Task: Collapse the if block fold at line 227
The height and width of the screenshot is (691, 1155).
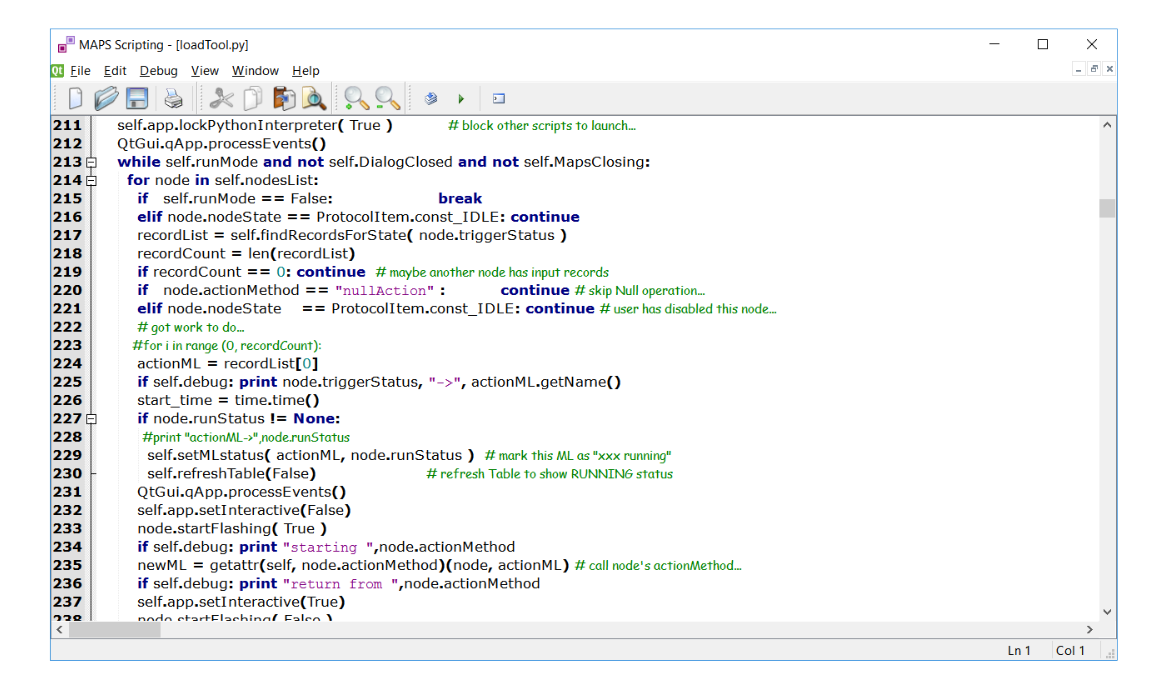Action: tap(91, 418)
